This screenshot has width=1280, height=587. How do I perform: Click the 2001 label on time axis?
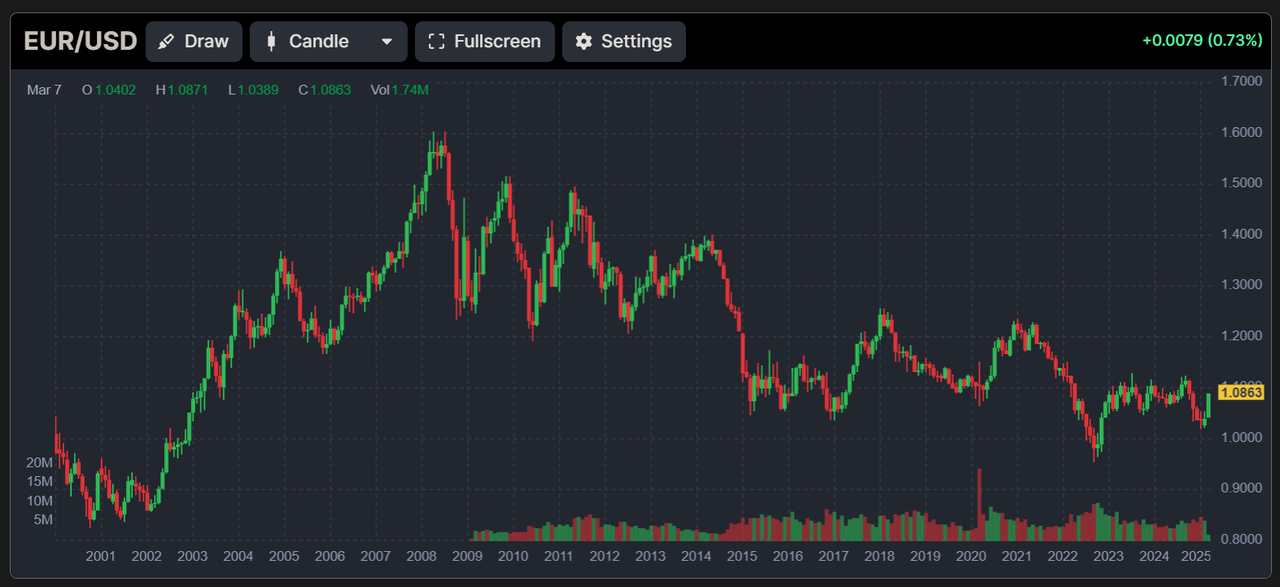[101, 556]
